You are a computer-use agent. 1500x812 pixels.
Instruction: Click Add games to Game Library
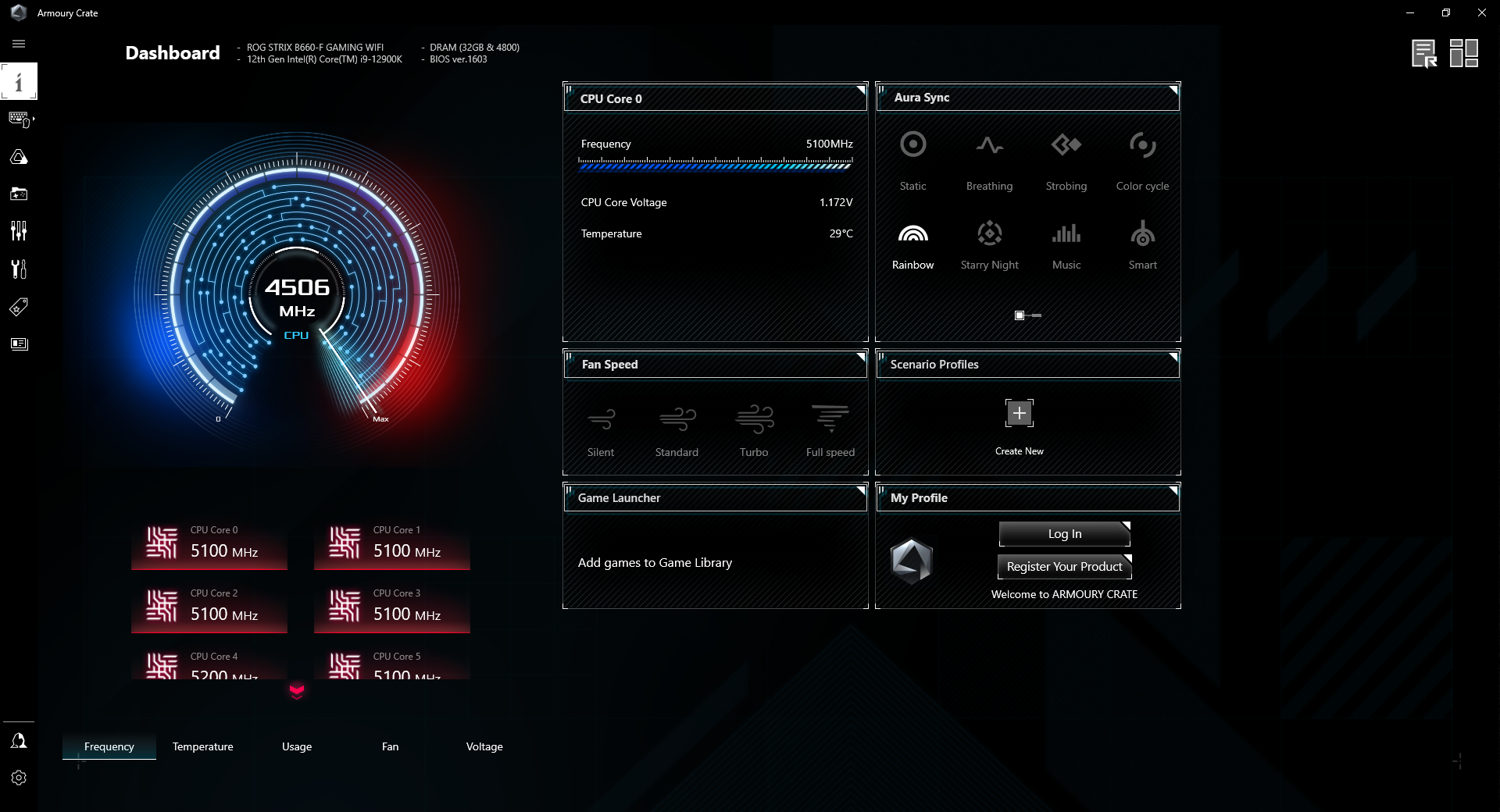(x=655, y=562)
